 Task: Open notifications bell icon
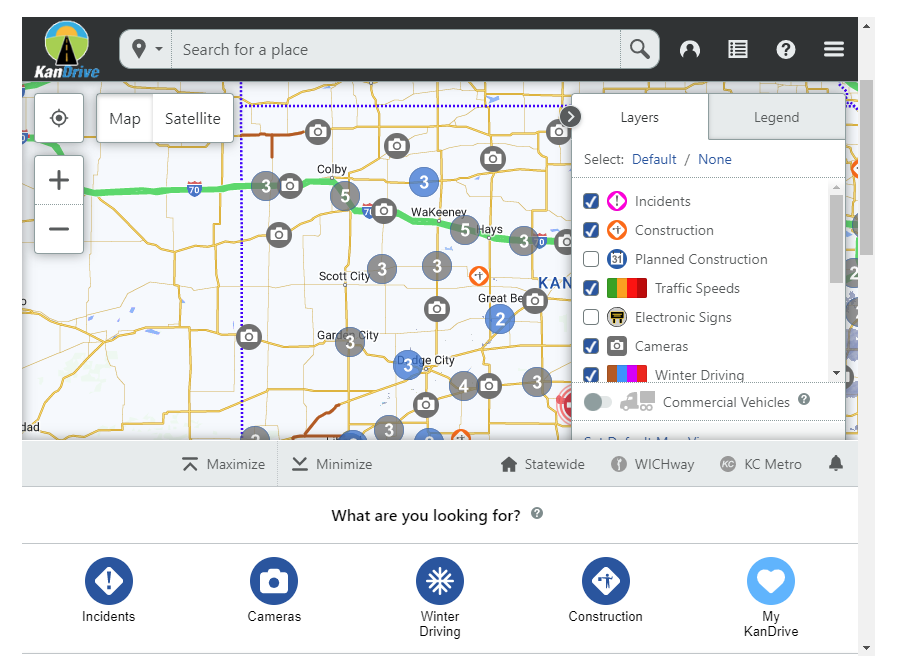(836, 464)
